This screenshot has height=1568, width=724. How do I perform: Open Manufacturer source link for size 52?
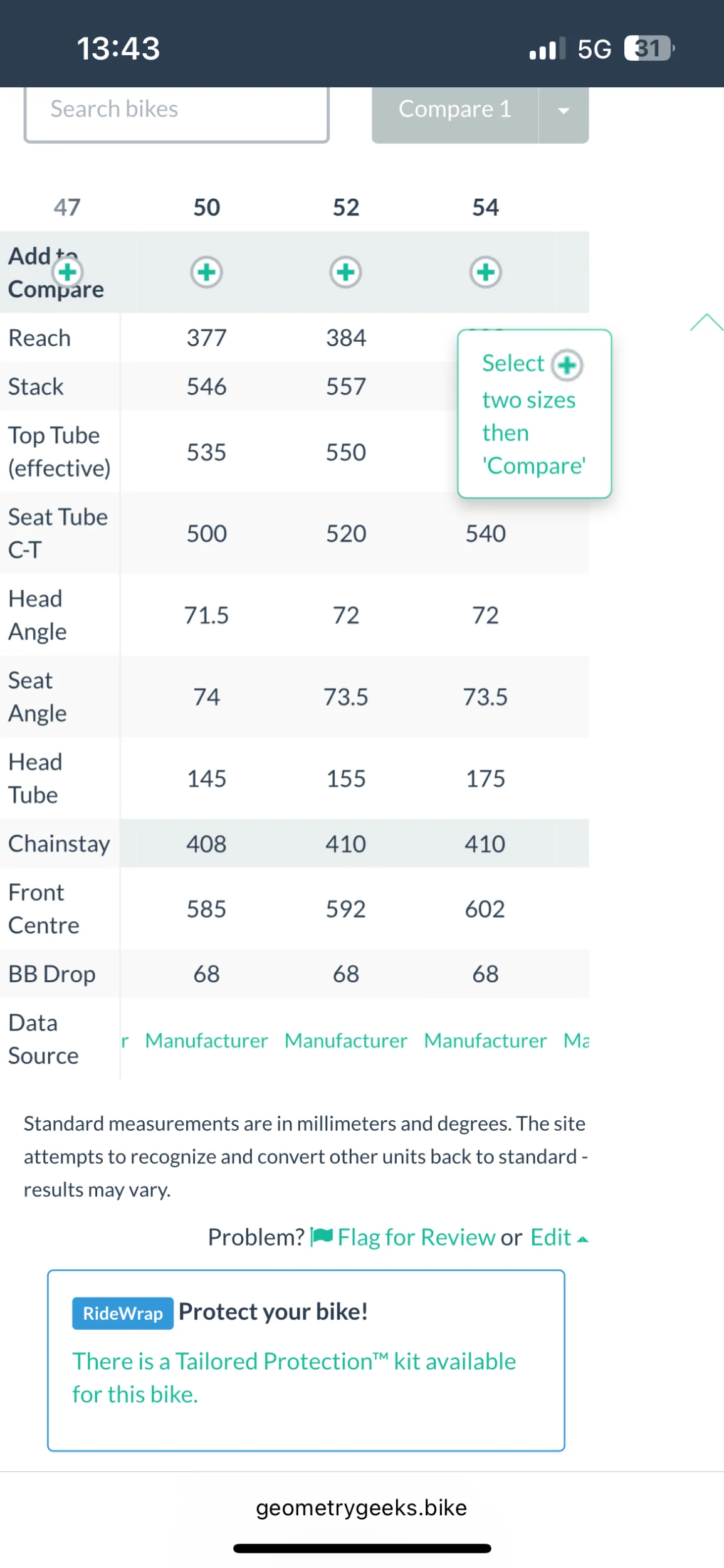(x=345, y=1041)
